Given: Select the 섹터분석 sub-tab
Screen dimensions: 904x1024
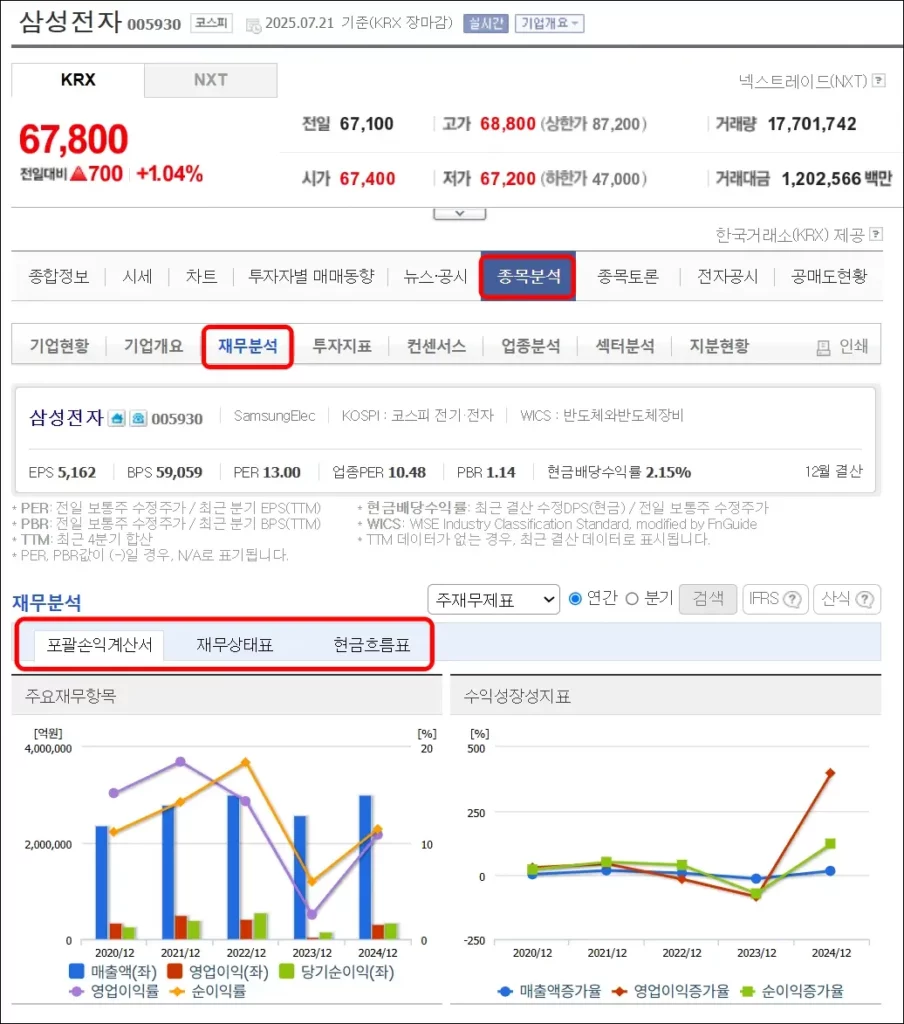Looking at the screenshot, I should pyautogui.click(x=624, y=345).
